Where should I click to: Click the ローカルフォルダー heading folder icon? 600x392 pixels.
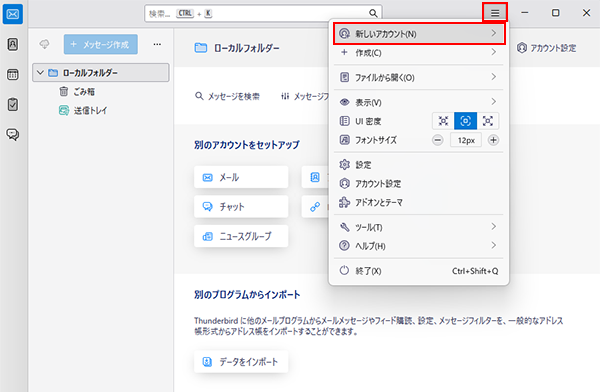tap(201, 48)
